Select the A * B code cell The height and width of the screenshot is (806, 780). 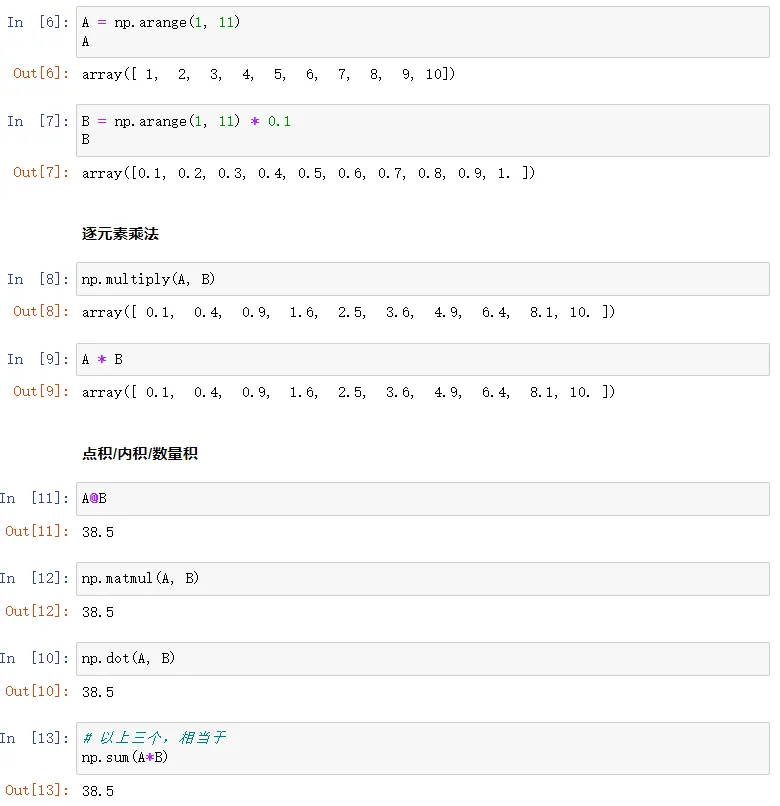[420, 359]
